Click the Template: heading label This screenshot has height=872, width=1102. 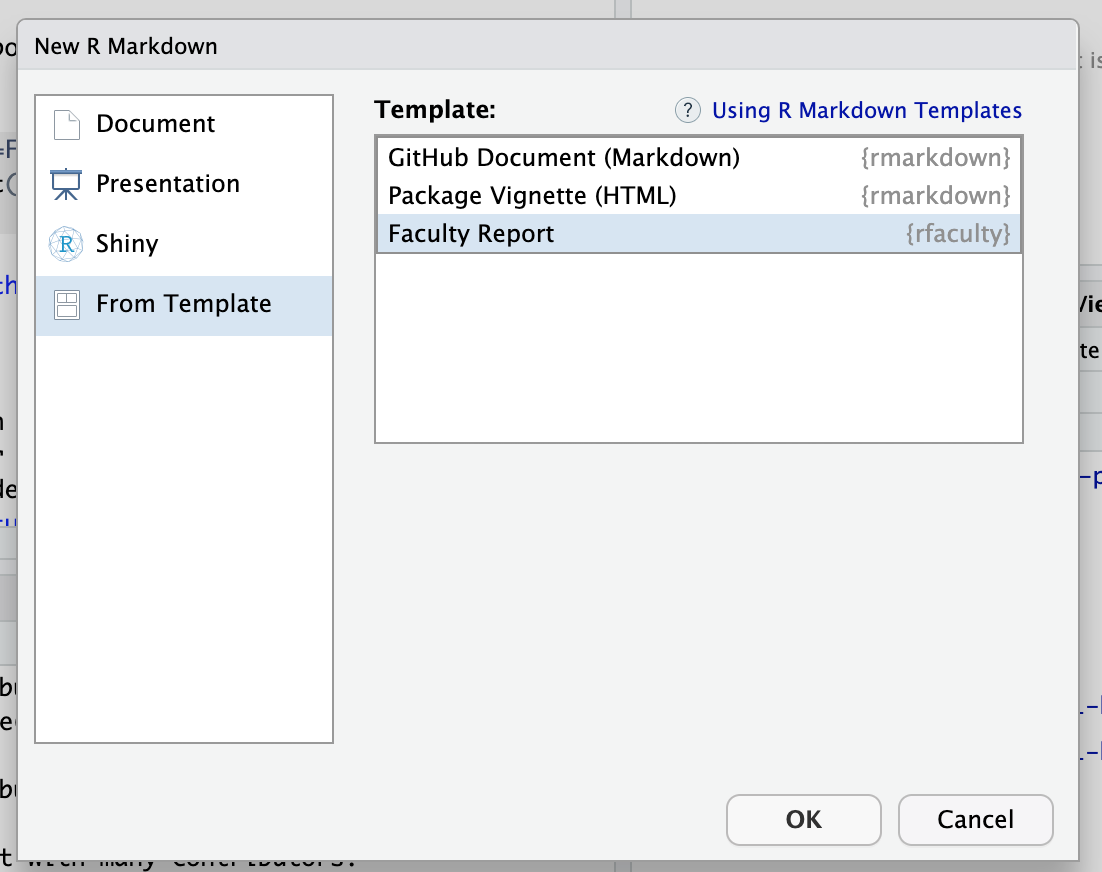click(434, 110)
